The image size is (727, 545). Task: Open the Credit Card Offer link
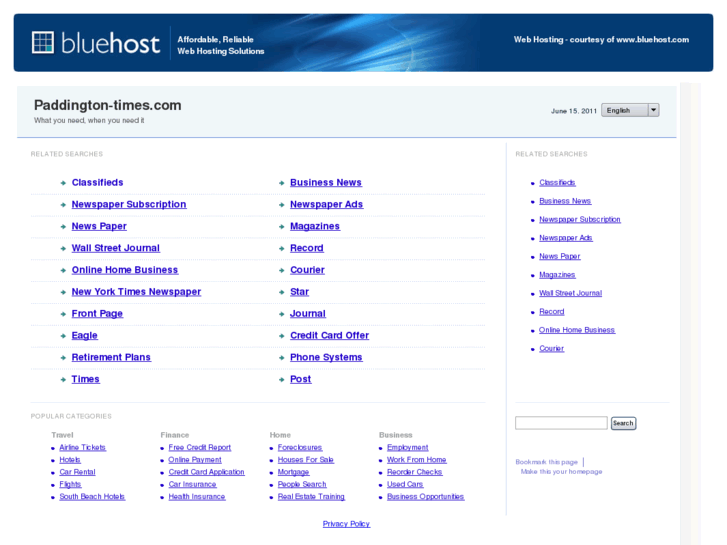pos(330,335)
